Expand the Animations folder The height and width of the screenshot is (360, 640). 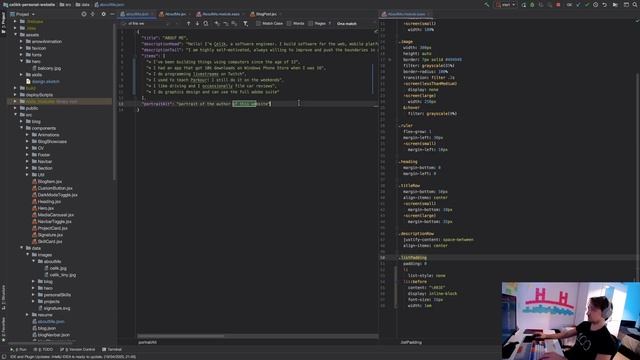(x=27, y=135)
